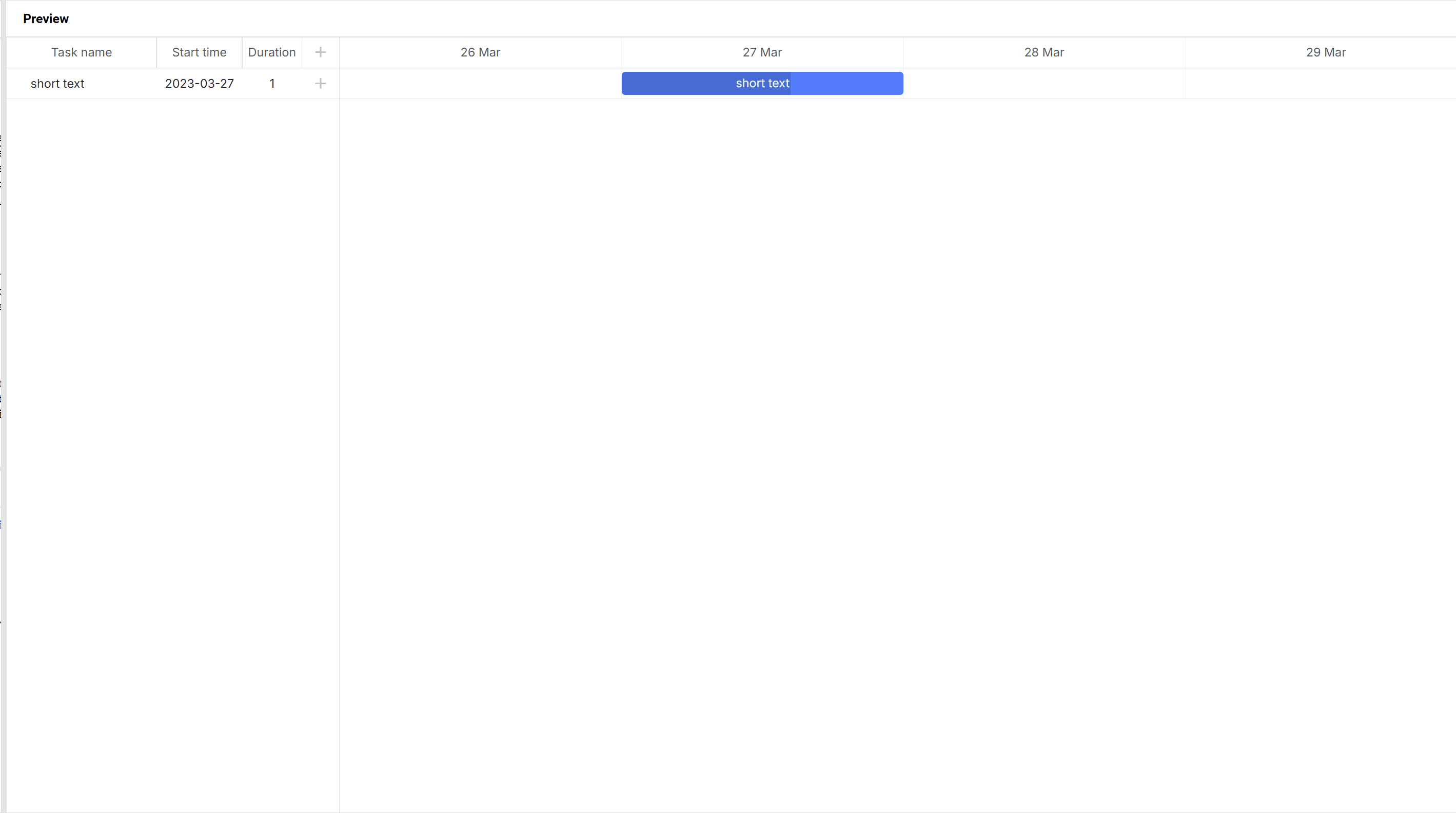This screenshot has width=1456, height=813.
Task: Click the Preview panel title
Action: (46, 18)
